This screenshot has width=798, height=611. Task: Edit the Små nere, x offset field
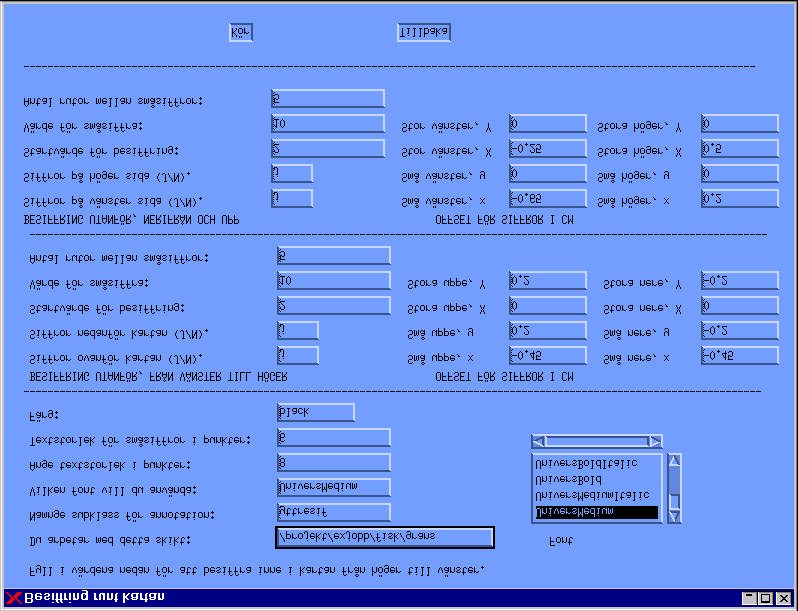click(x=739, y=356)
